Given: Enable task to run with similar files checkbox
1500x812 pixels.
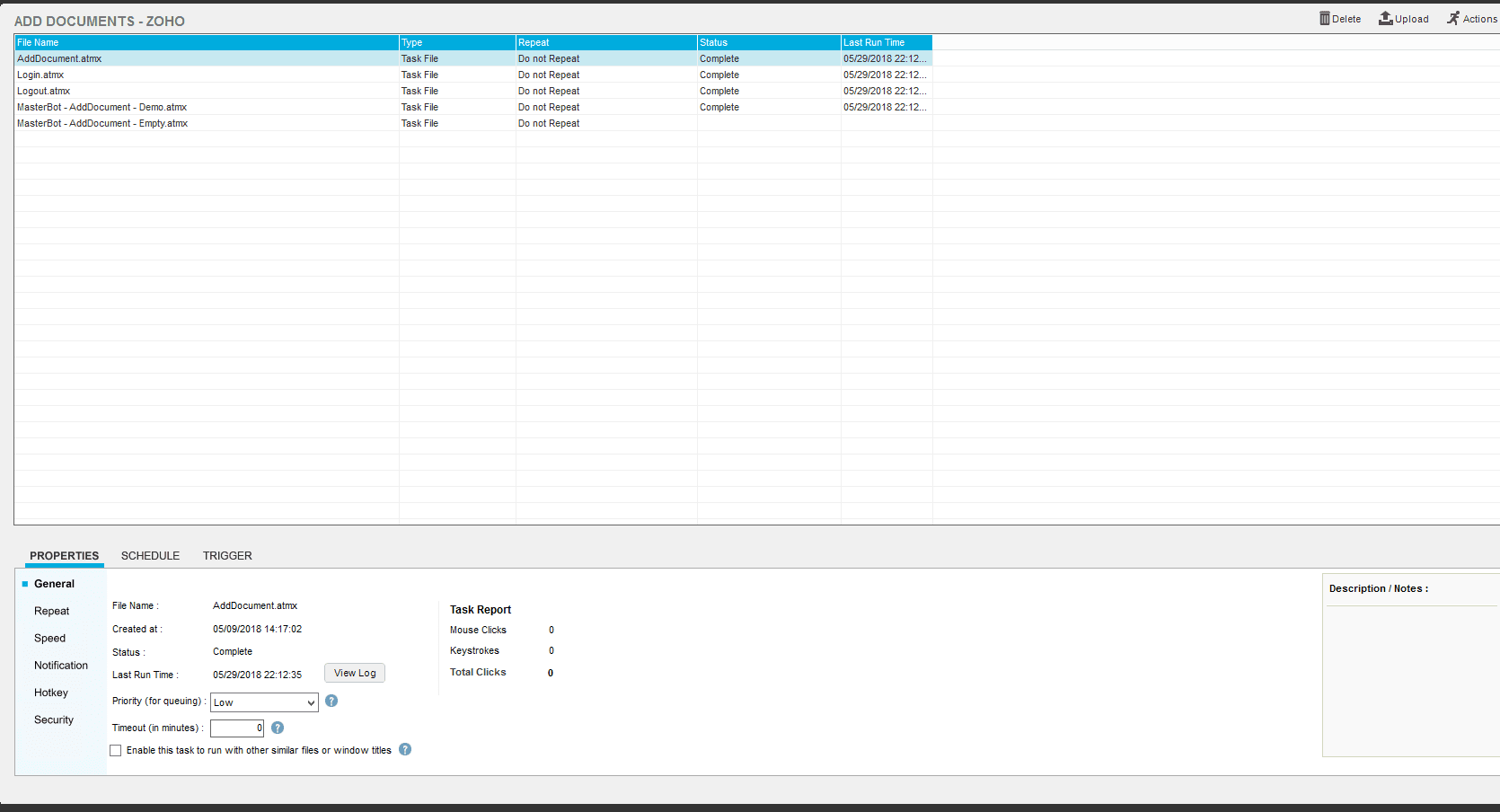Looking at the screenshot, I should click(116, 750).
